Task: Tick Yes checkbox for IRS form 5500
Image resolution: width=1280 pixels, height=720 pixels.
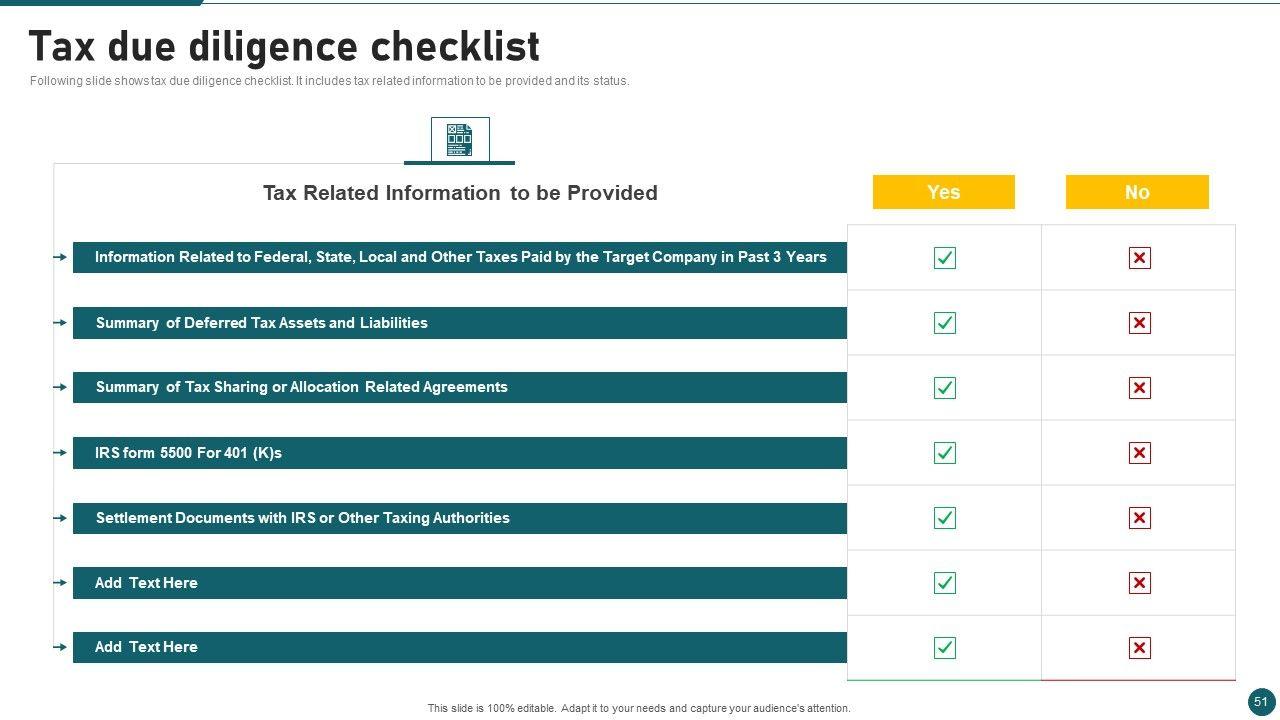Action: [x=944, y=453]
